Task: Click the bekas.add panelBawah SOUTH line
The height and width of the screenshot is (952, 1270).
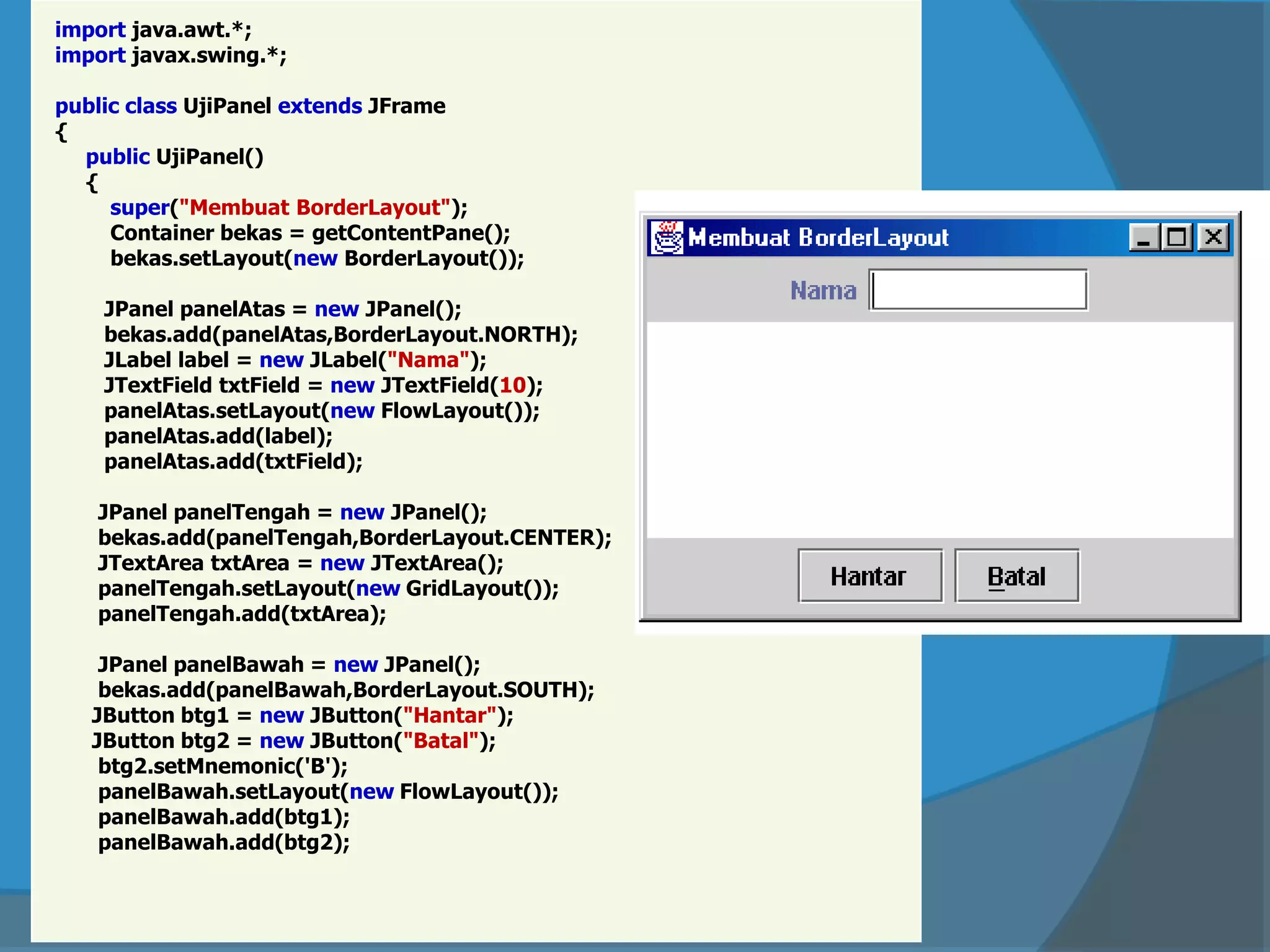Action: point(346,690)
